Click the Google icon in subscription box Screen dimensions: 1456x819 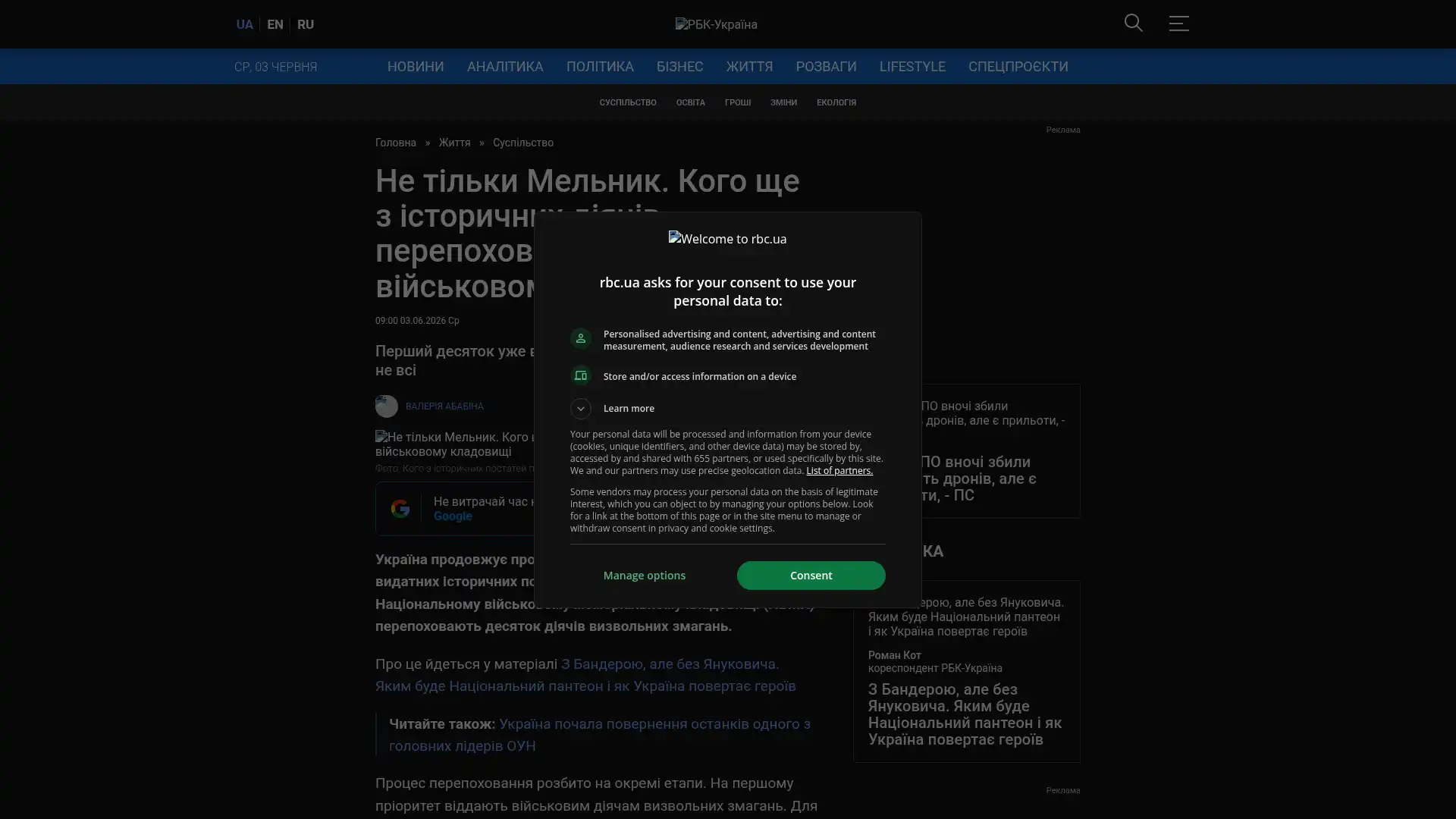[400, 509]
